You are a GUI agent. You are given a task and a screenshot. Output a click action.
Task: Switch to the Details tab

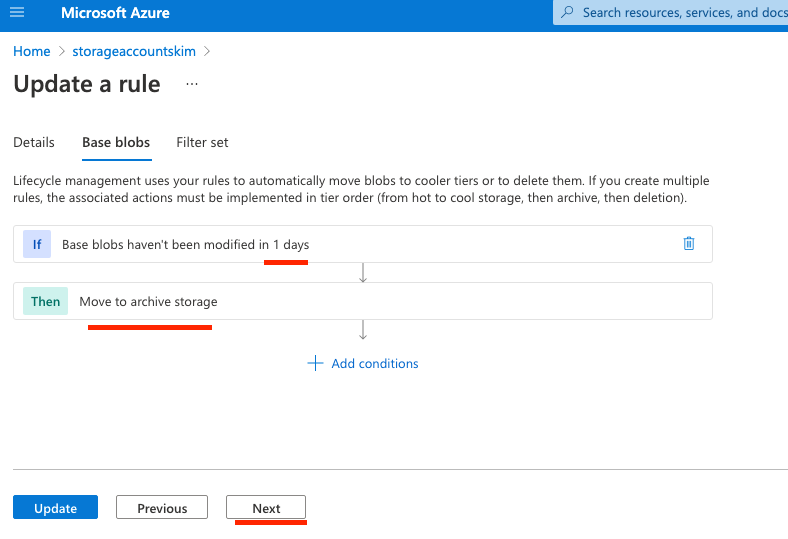tap(34, 142)
